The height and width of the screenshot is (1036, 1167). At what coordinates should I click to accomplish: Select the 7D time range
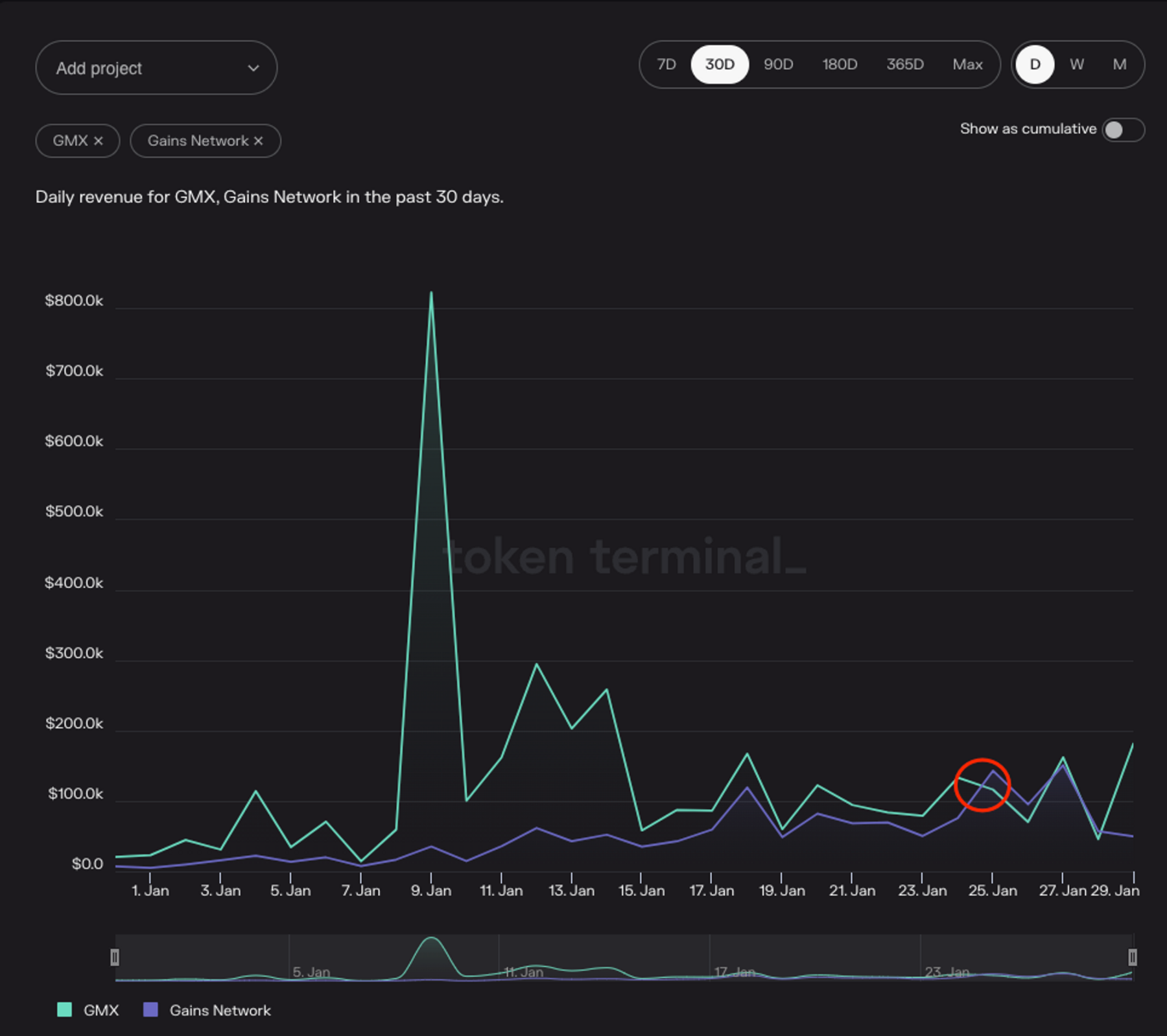[666, 64]
